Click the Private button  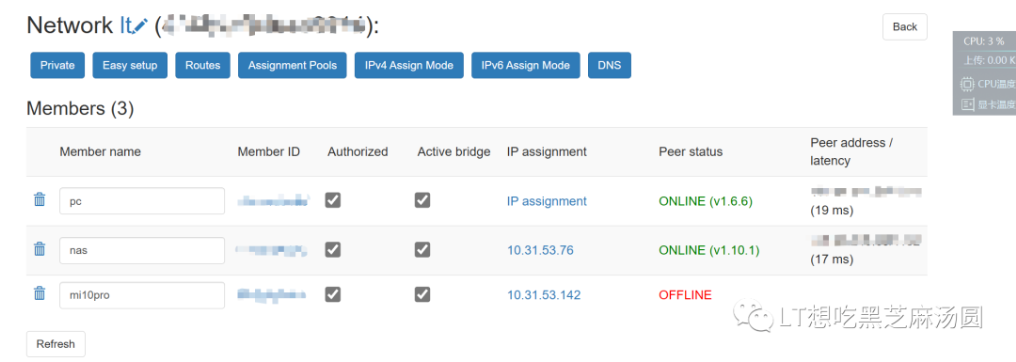point(58,65)
